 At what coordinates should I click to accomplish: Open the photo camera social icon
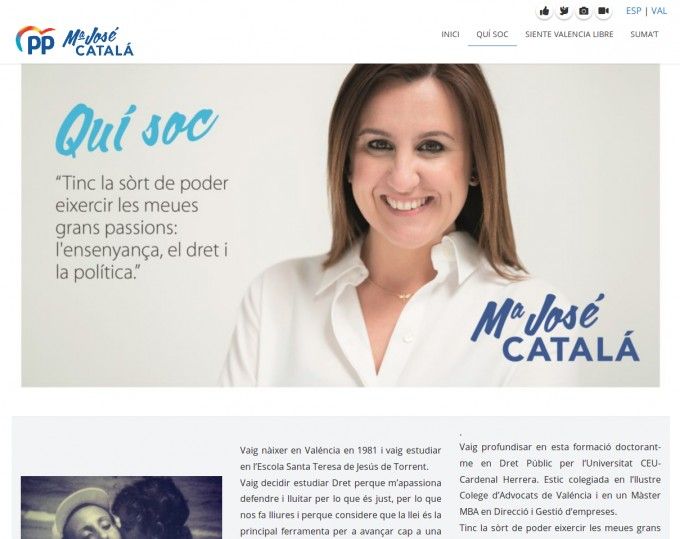point(584,11)
